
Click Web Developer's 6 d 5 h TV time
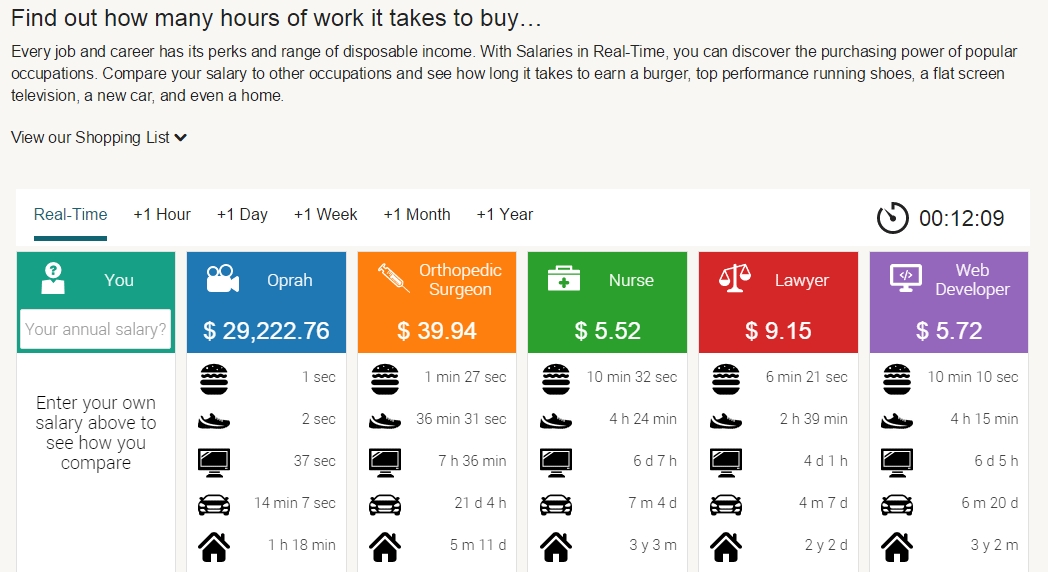click(996, 461)
